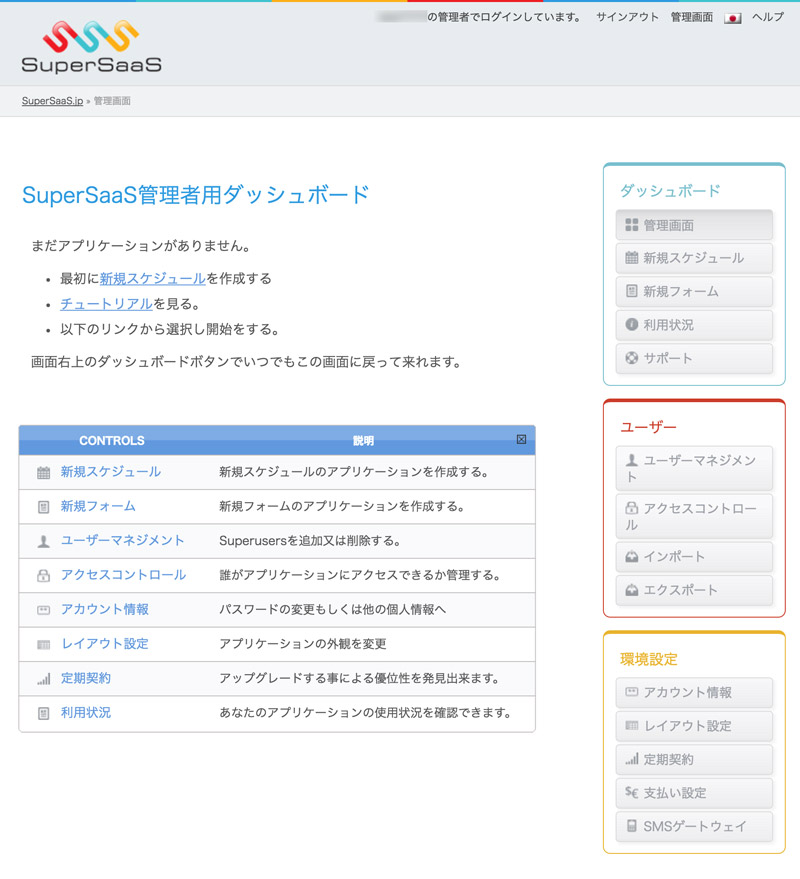Click the CONTROLS column header
The image size is (800, 879).
click(x=112, y=441)
